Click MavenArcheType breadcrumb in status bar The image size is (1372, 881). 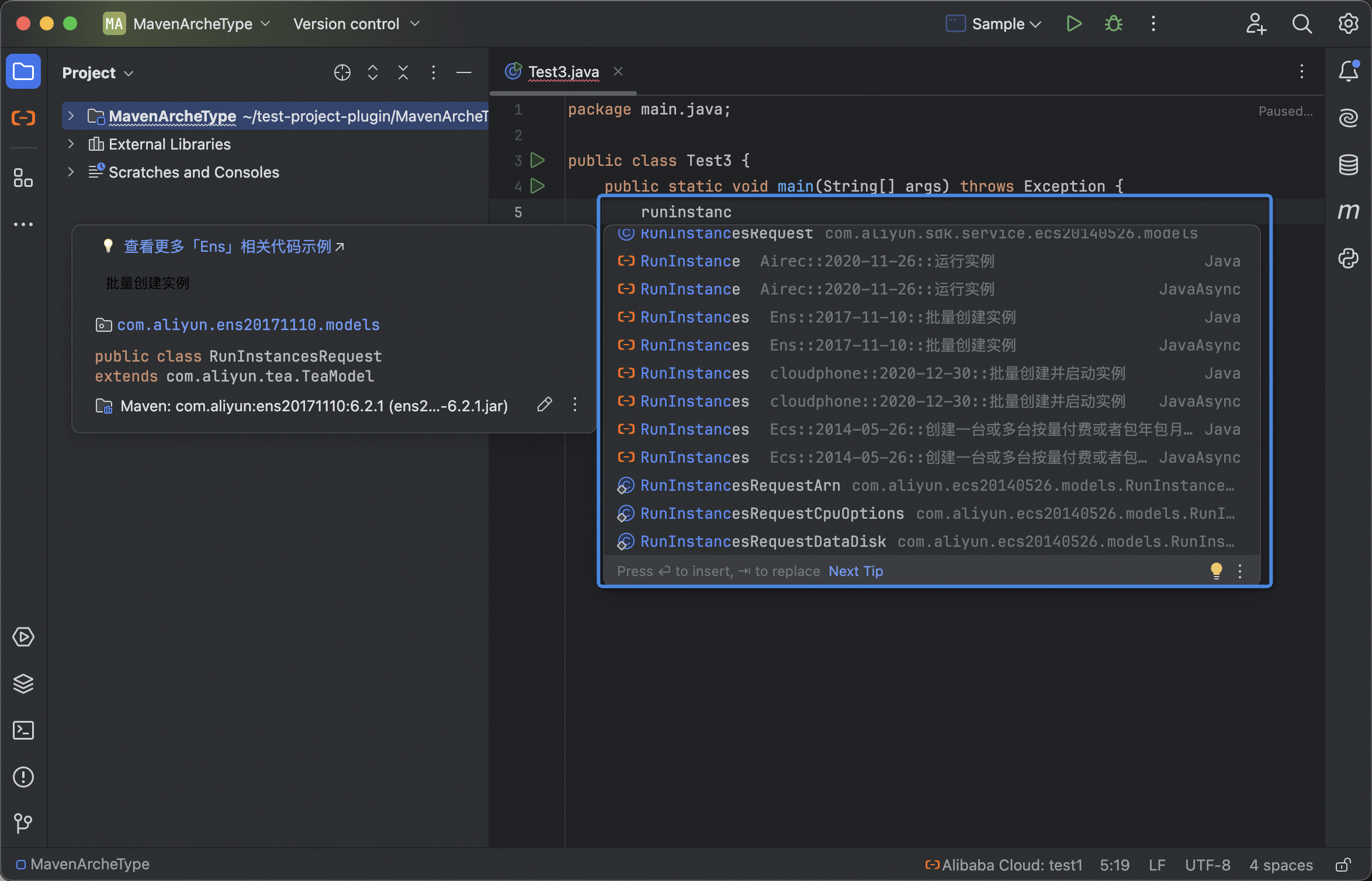[83, 864]
